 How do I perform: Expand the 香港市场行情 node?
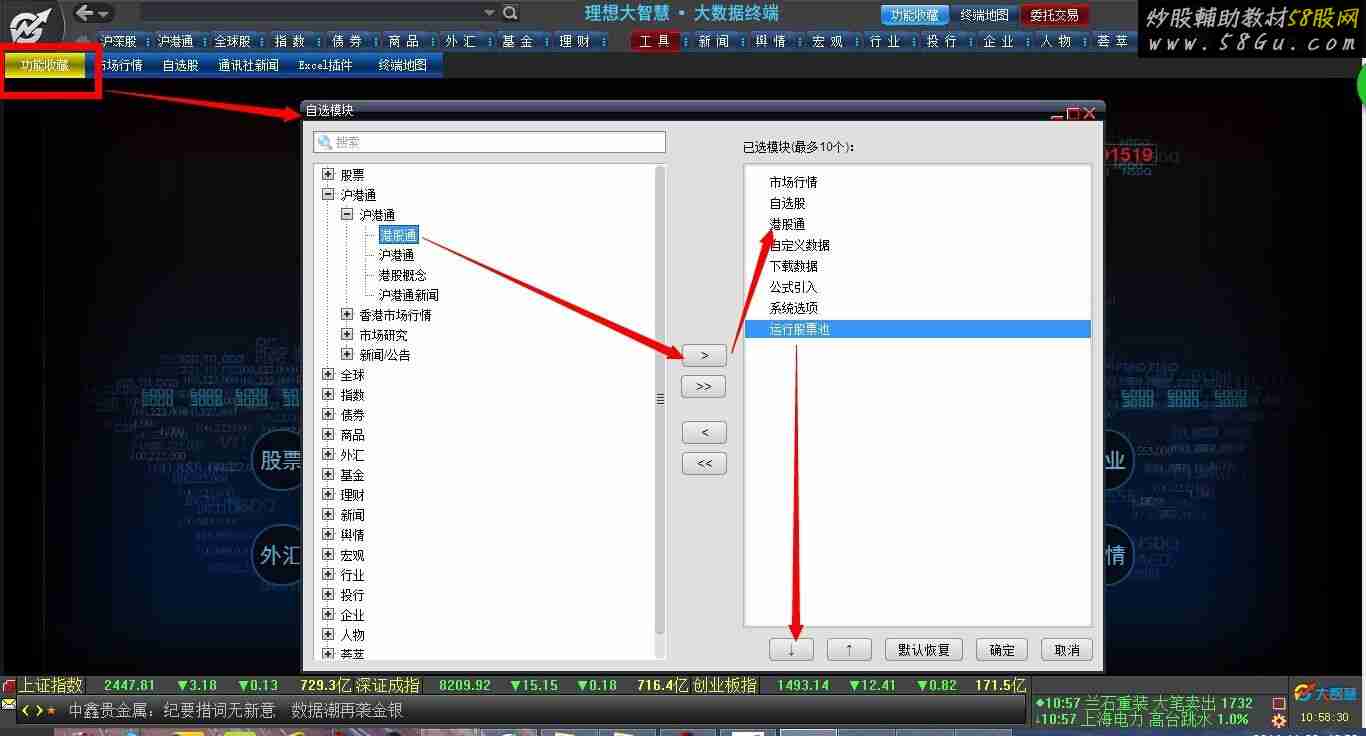coord(347,314)
